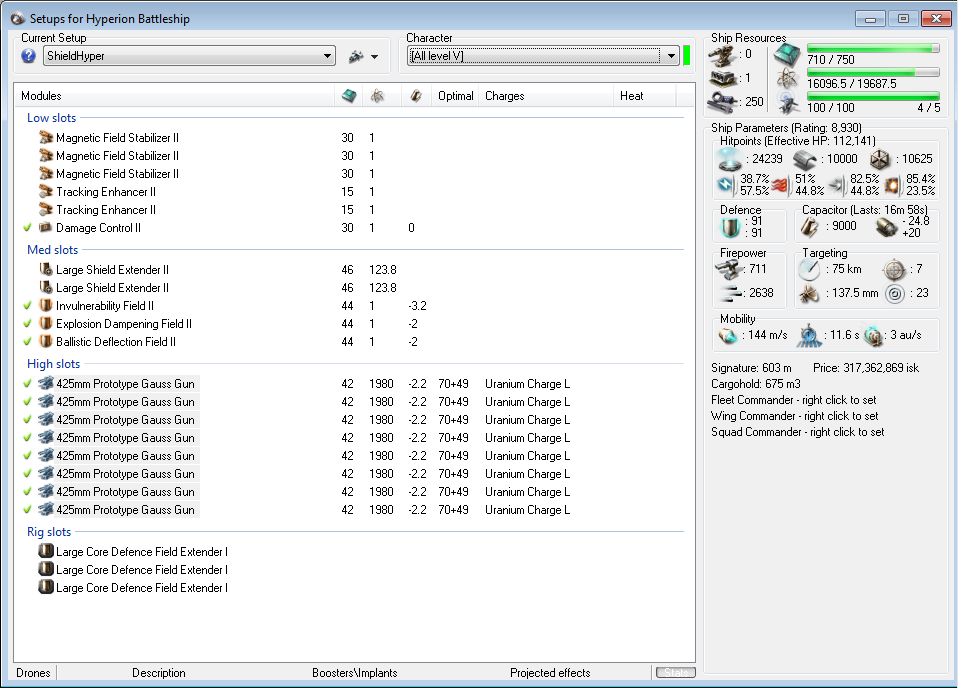Toggle the Damage Control II active checkmark
The image size is (962, 688).
point(28,228)
